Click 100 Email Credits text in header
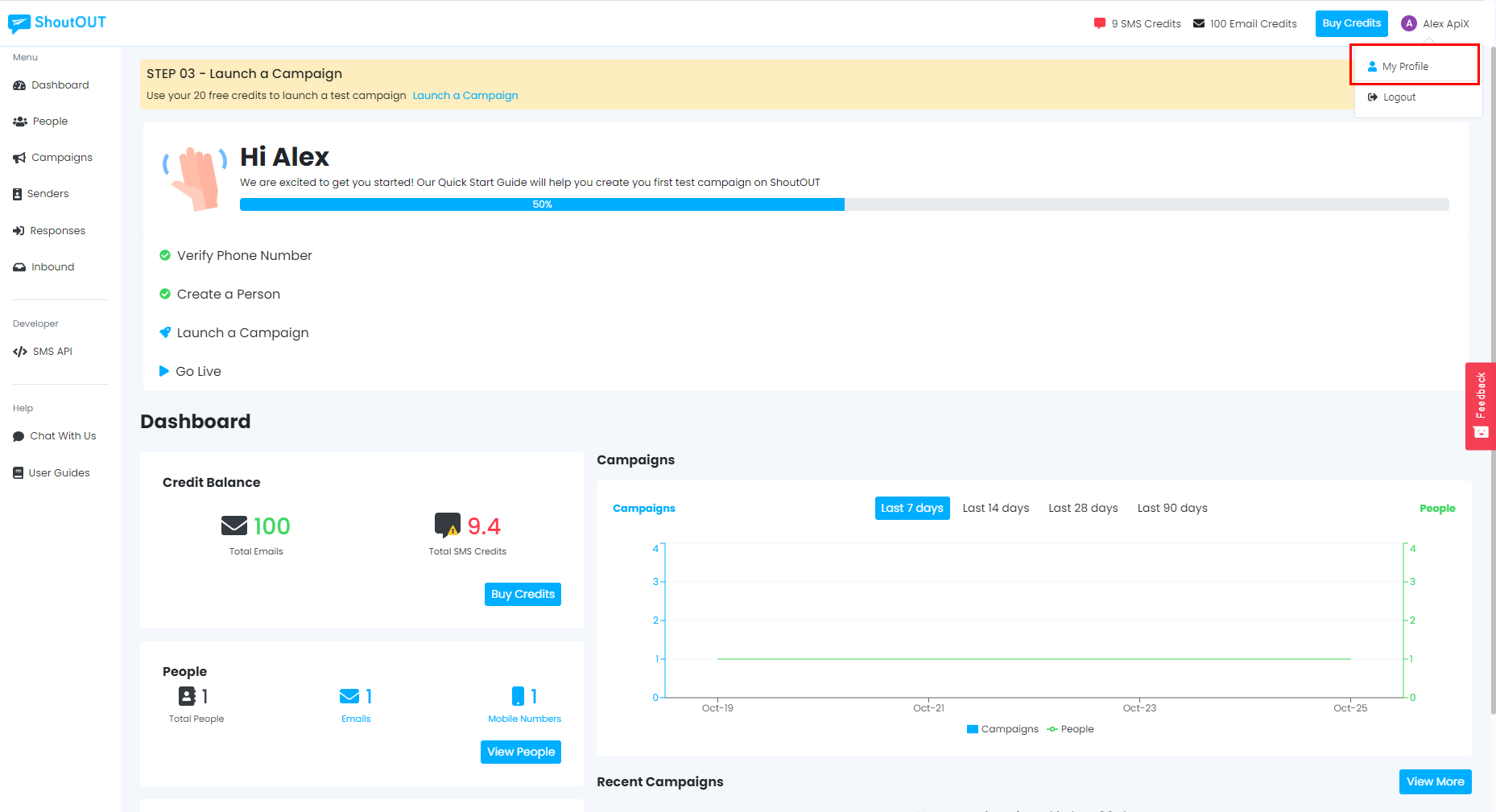 1253,23
